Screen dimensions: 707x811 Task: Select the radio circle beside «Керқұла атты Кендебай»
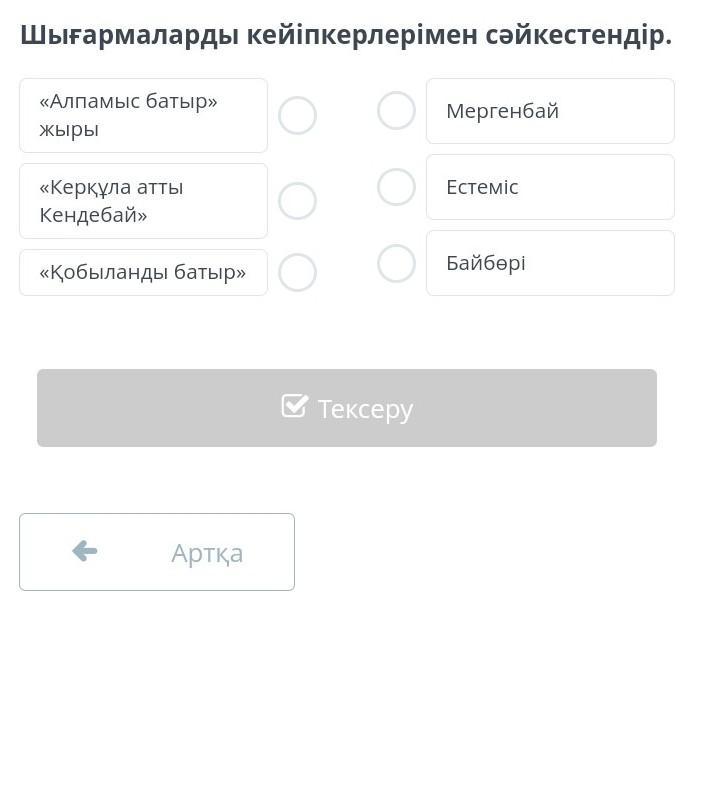tap(297, 201)
